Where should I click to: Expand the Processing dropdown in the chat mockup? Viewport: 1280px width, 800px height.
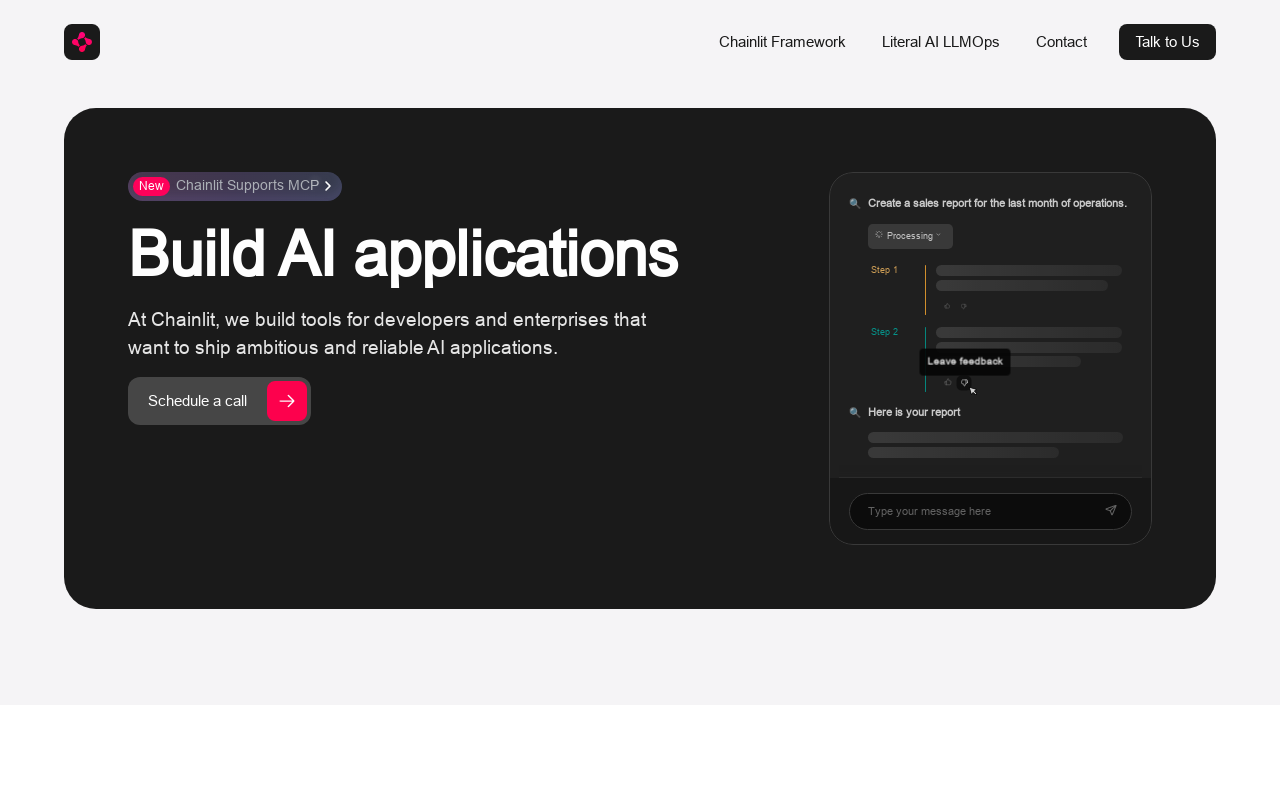click(910, 236)
